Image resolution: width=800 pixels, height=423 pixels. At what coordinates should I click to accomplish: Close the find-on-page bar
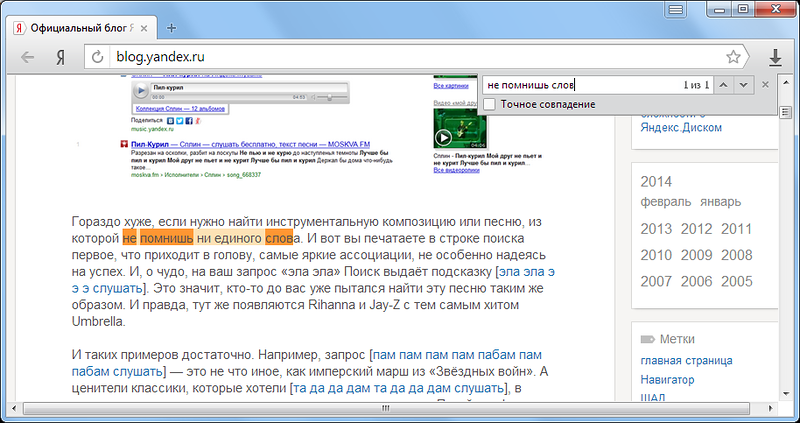[x=765, y=85]
